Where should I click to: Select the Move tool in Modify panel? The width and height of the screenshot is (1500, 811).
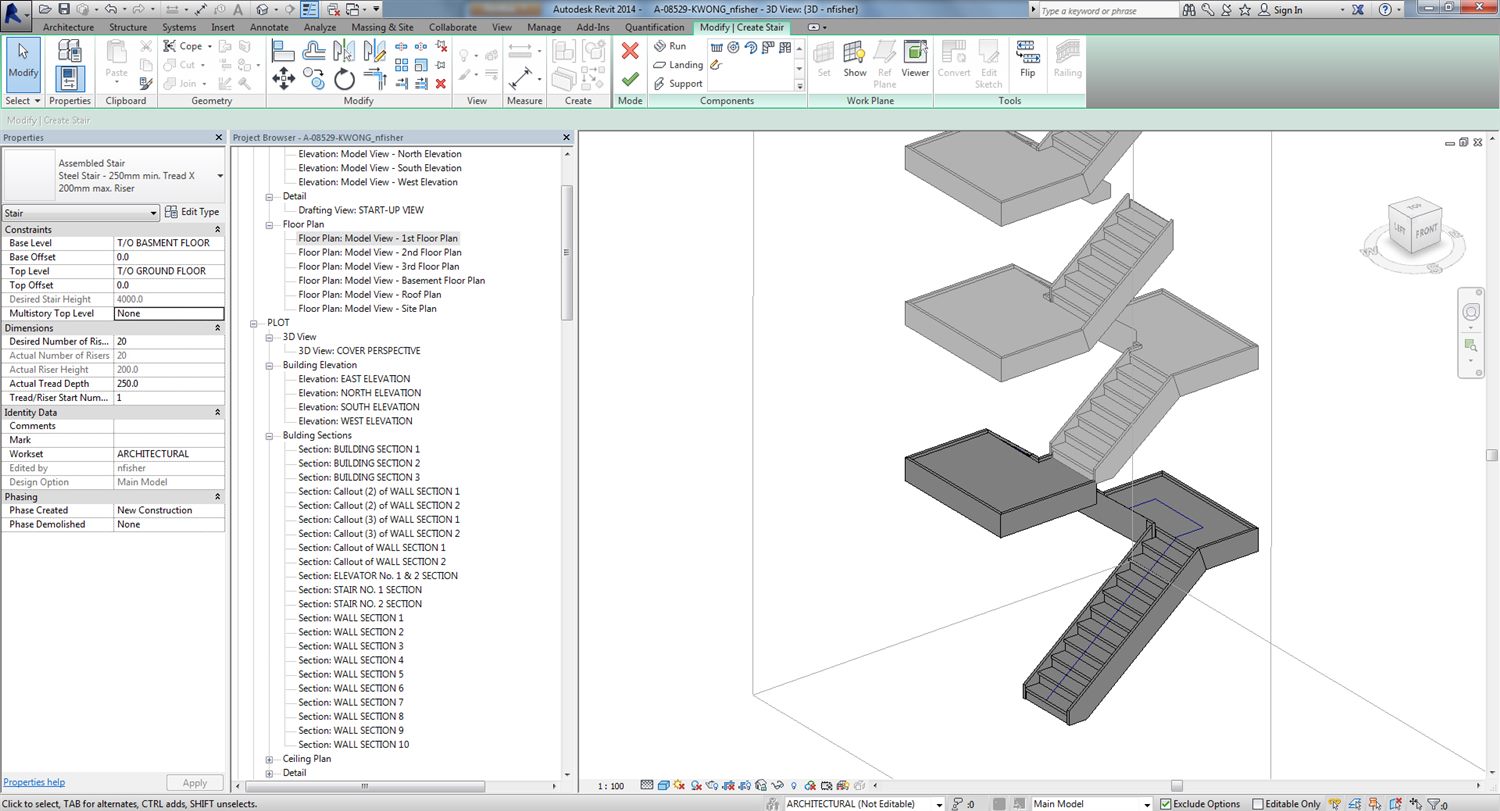pyautogui.click(x=282, y=79)
